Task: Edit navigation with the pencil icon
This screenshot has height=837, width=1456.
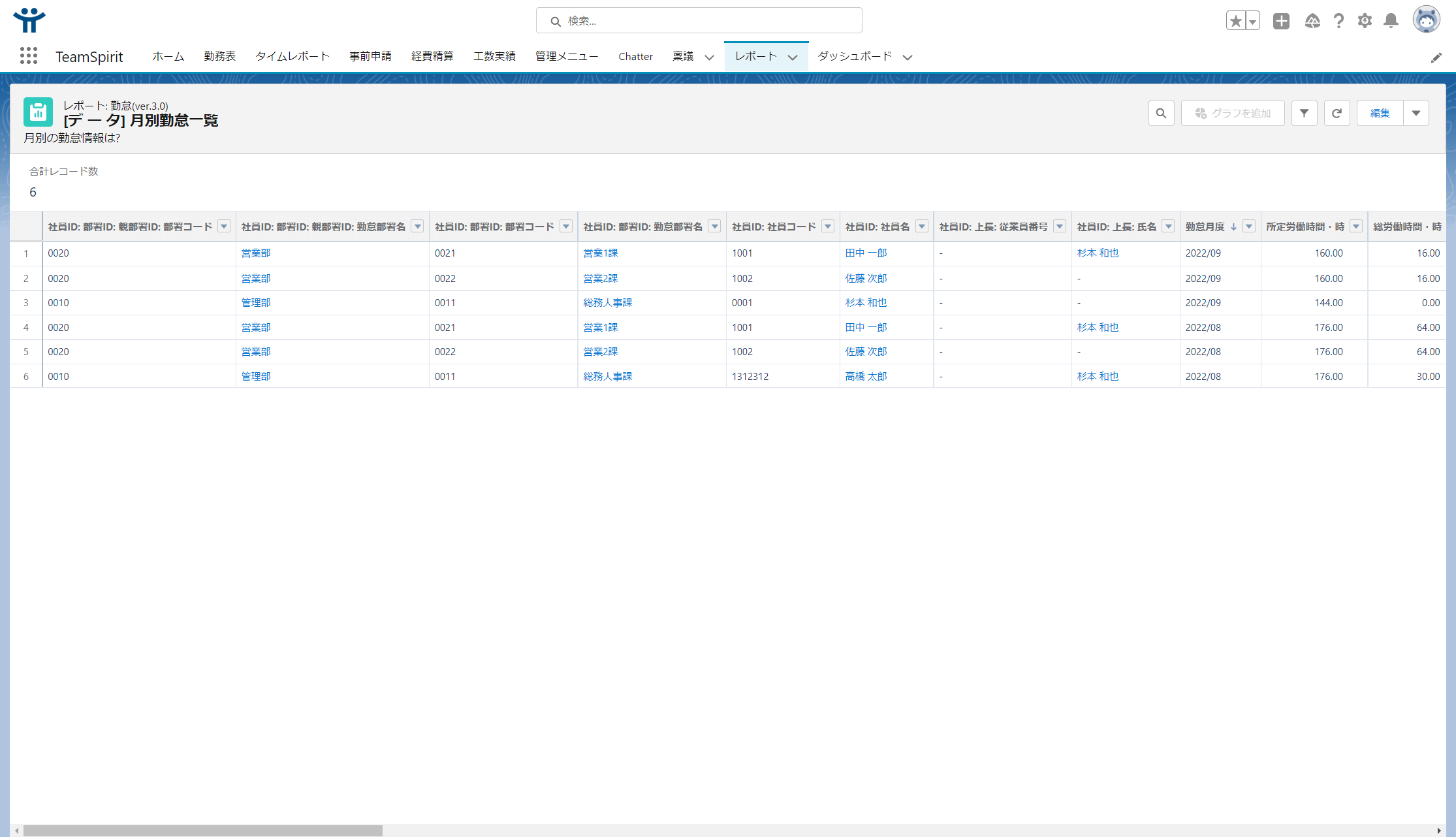Action: [x=1436, y=57]
